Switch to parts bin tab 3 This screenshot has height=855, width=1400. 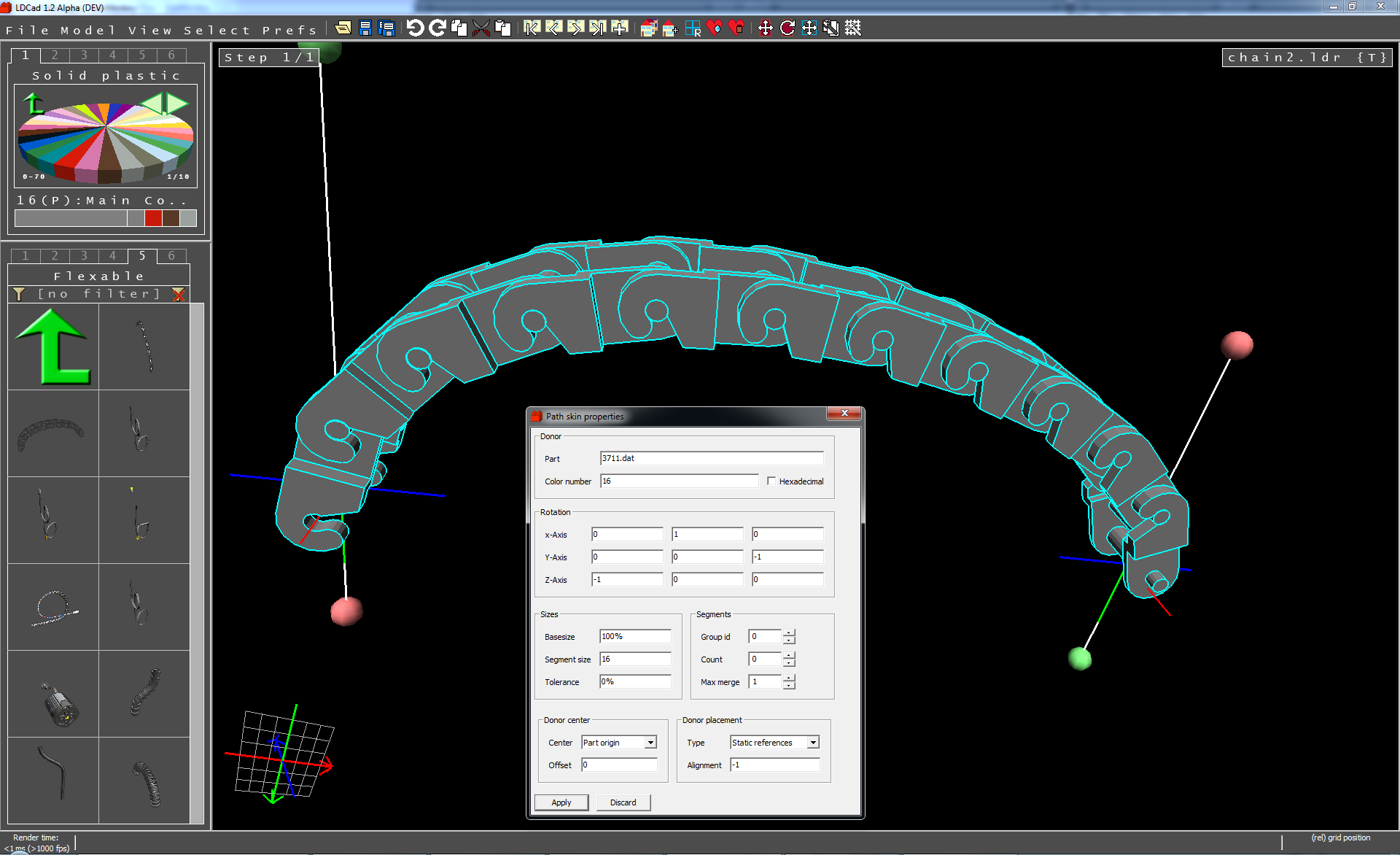tap(84, 255)
